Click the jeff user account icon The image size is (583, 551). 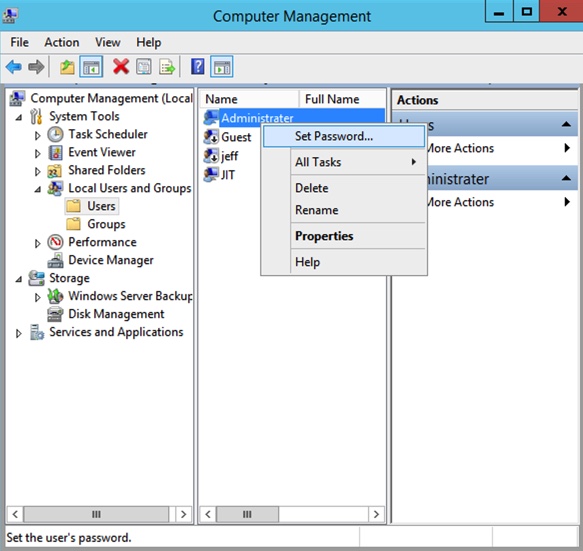point(211,156)
